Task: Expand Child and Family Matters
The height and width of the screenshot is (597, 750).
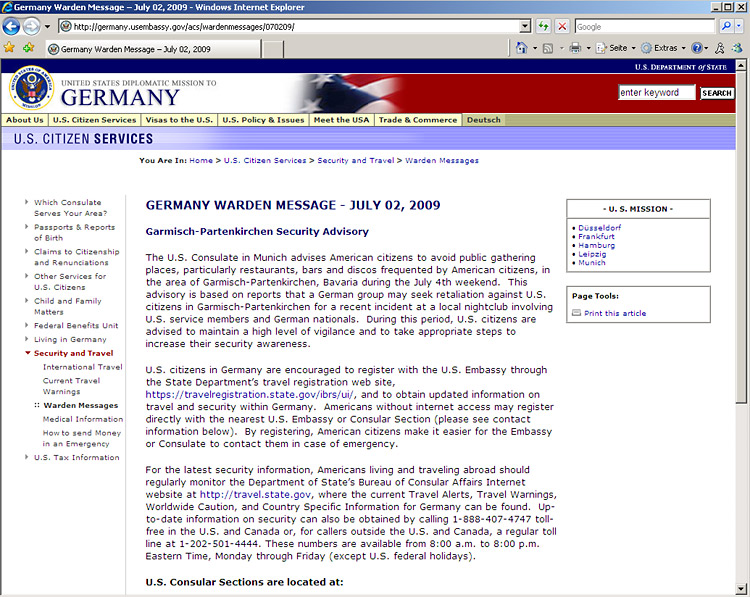Action: click(x=67, y=306)
